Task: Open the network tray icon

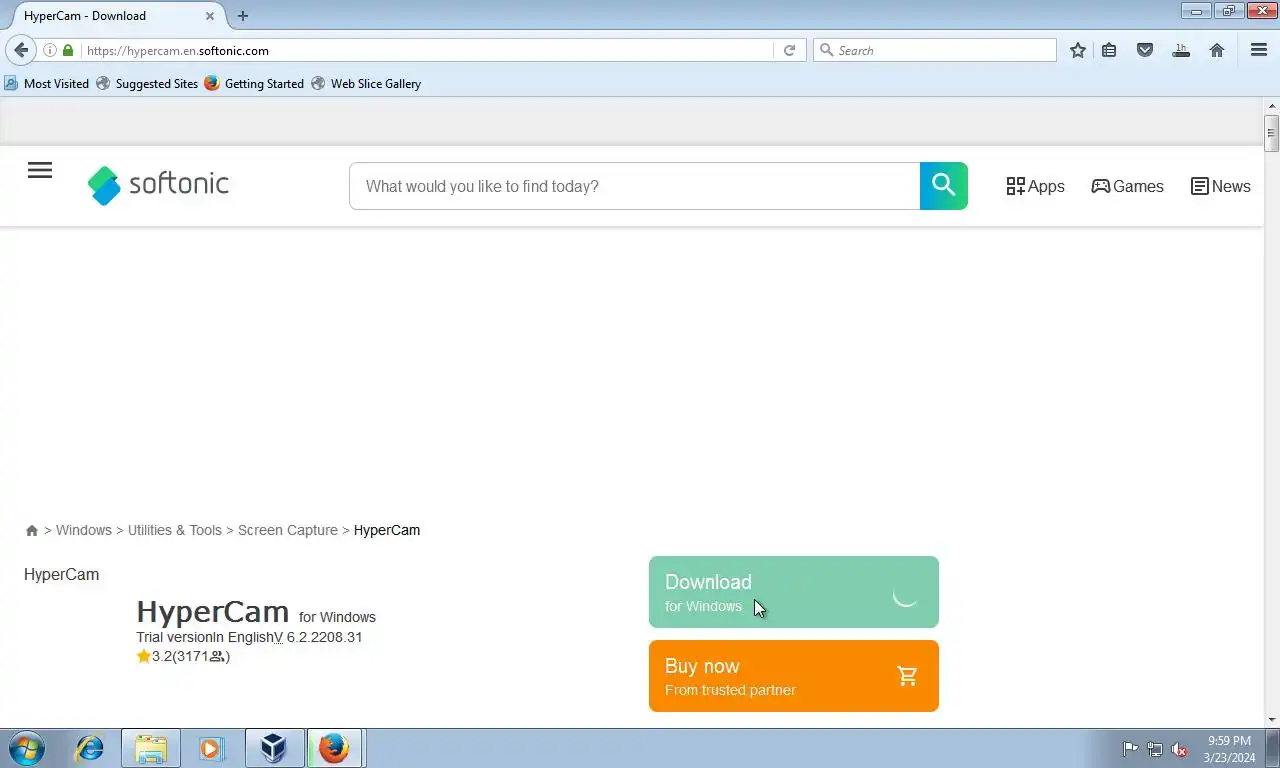Action: pyautogui.click(x=1155, y=749)
